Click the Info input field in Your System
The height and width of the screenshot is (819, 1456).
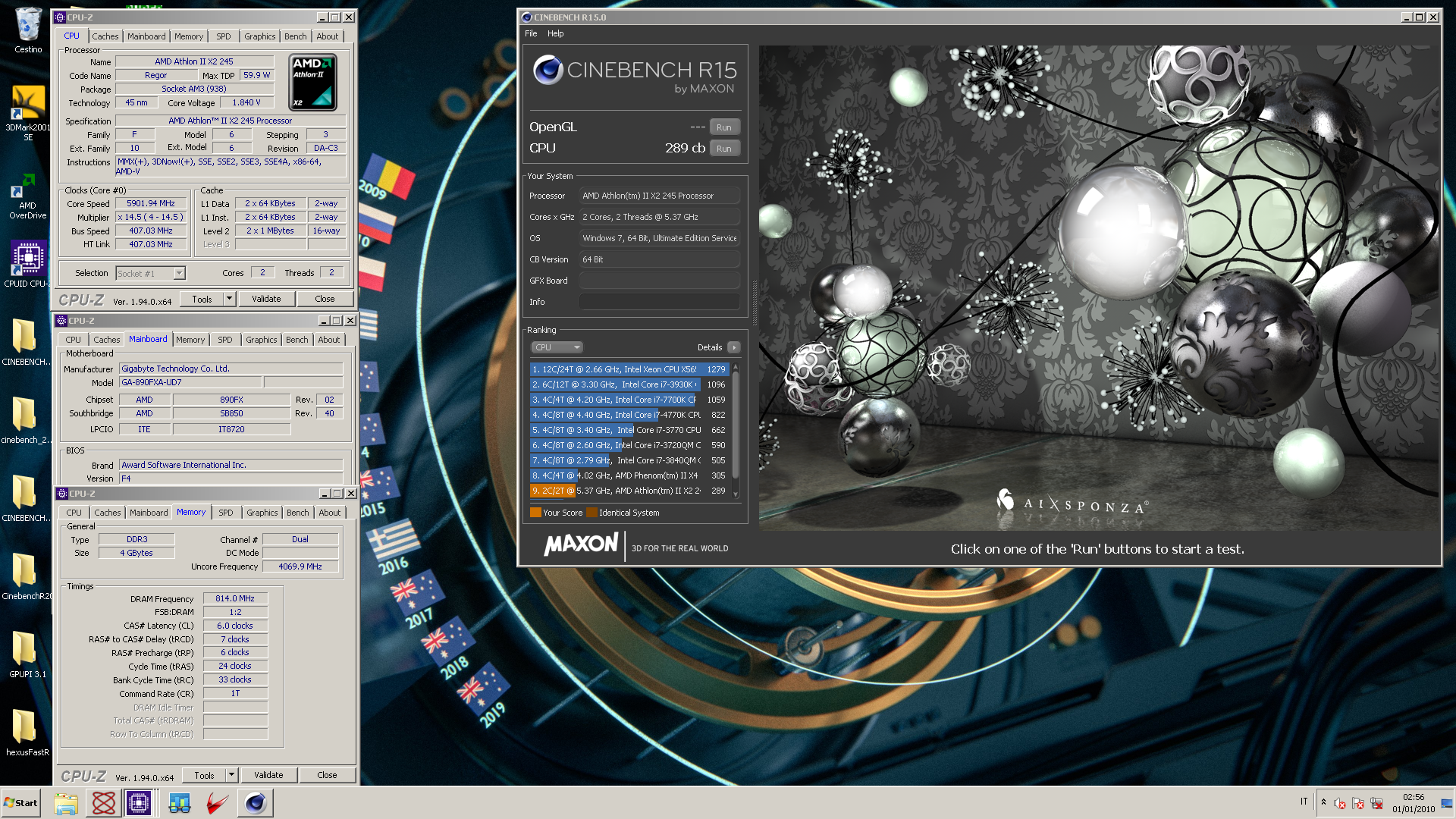(x=659, y=302)
